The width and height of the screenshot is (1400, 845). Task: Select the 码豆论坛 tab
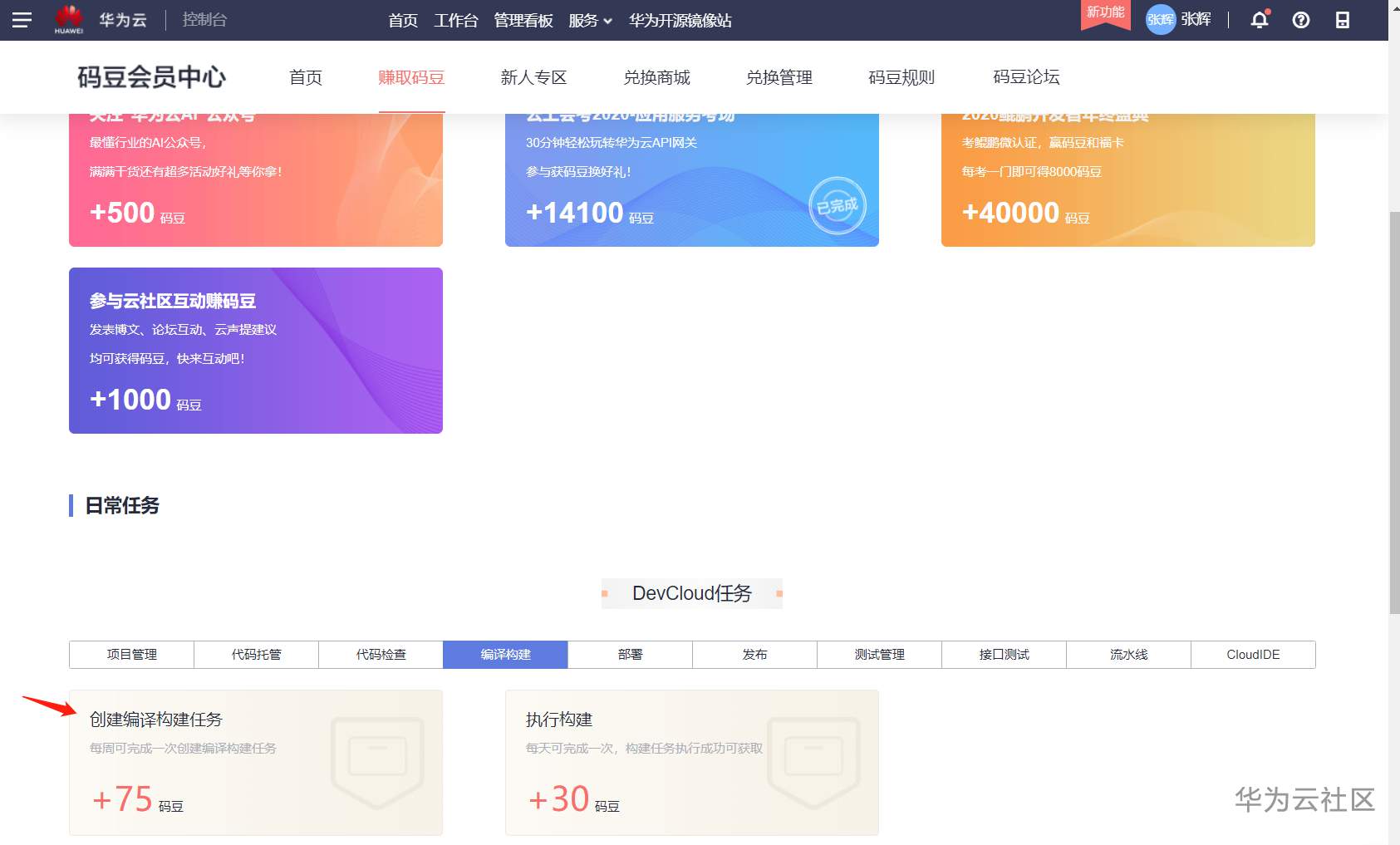(x=1026, y=77)
